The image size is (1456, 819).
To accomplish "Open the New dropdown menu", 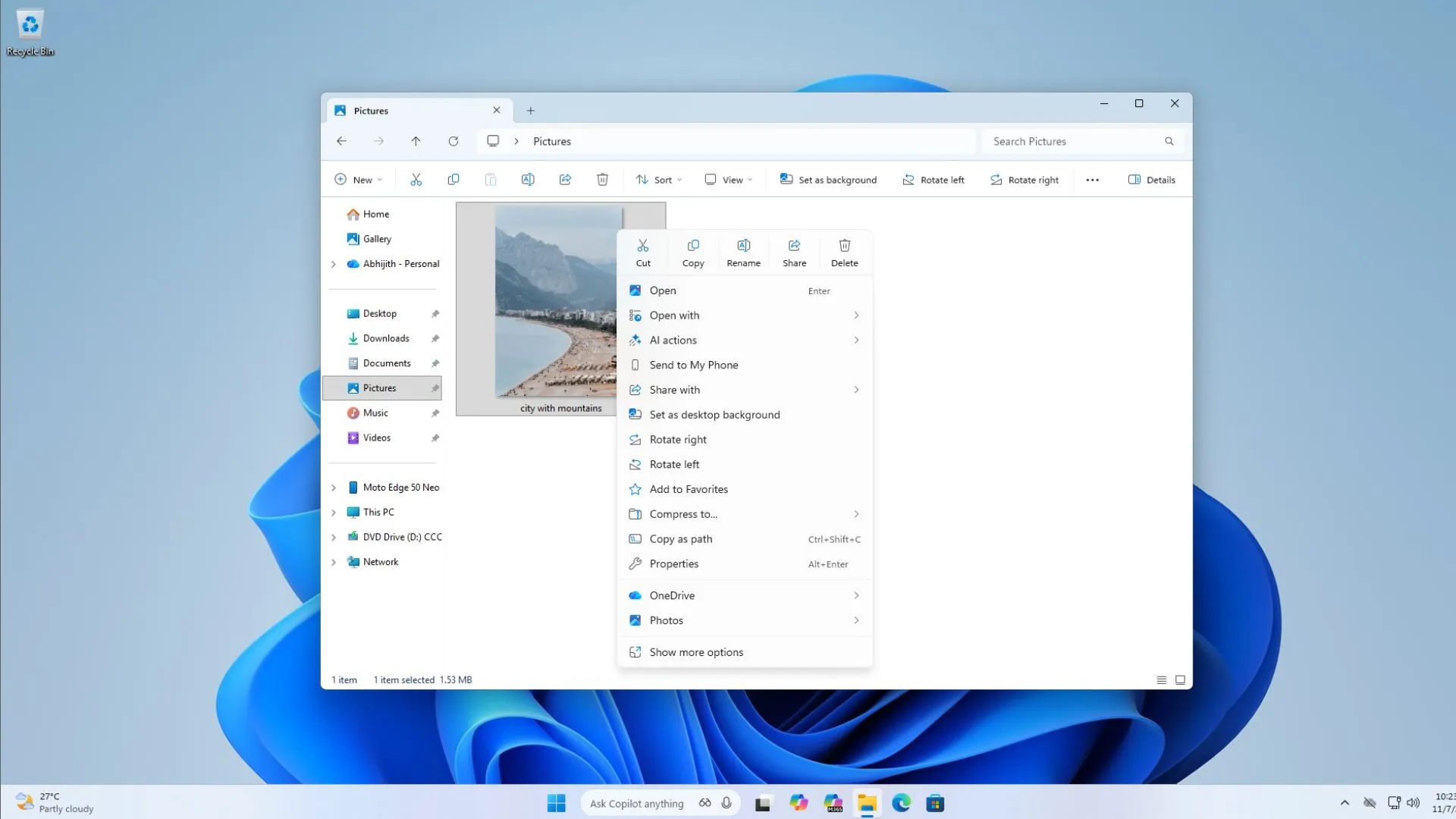I will 358,180.
